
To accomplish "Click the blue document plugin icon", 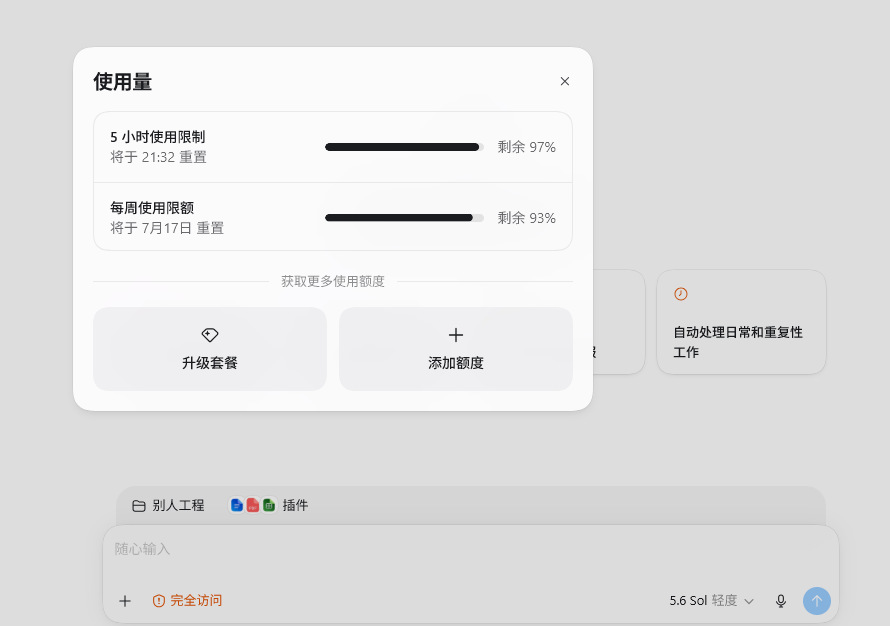I will pyautogui.click(x=237, y=505).
